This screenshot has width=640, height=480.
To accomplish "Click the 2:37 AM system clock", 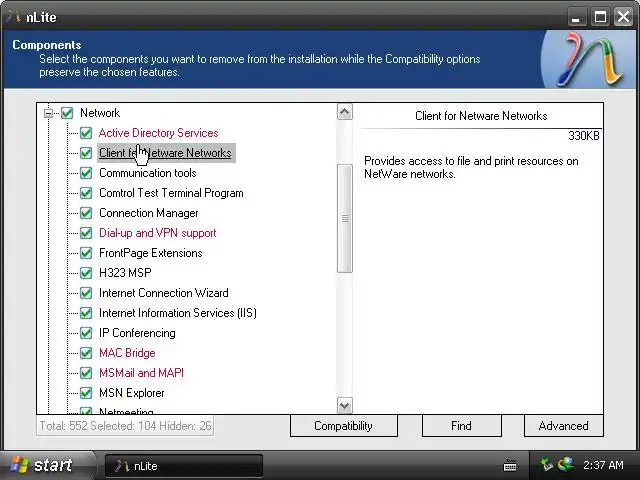I will pyautogui.click(x=603, y=465).
